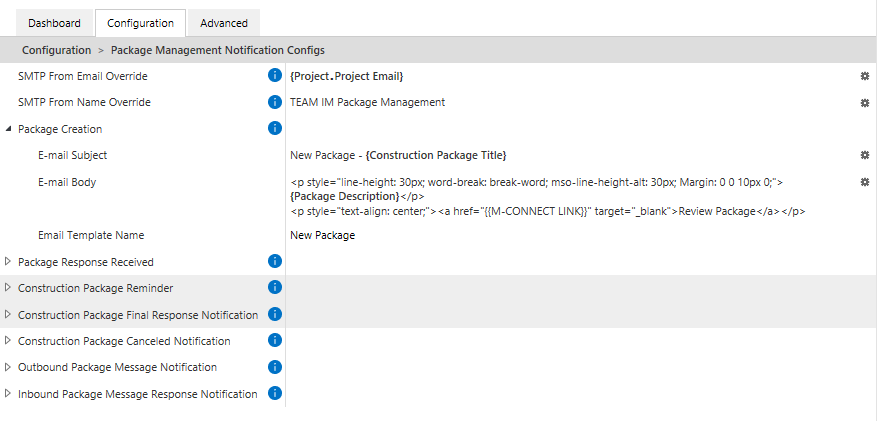Switch to the Dashboard tab

[54, 23]
